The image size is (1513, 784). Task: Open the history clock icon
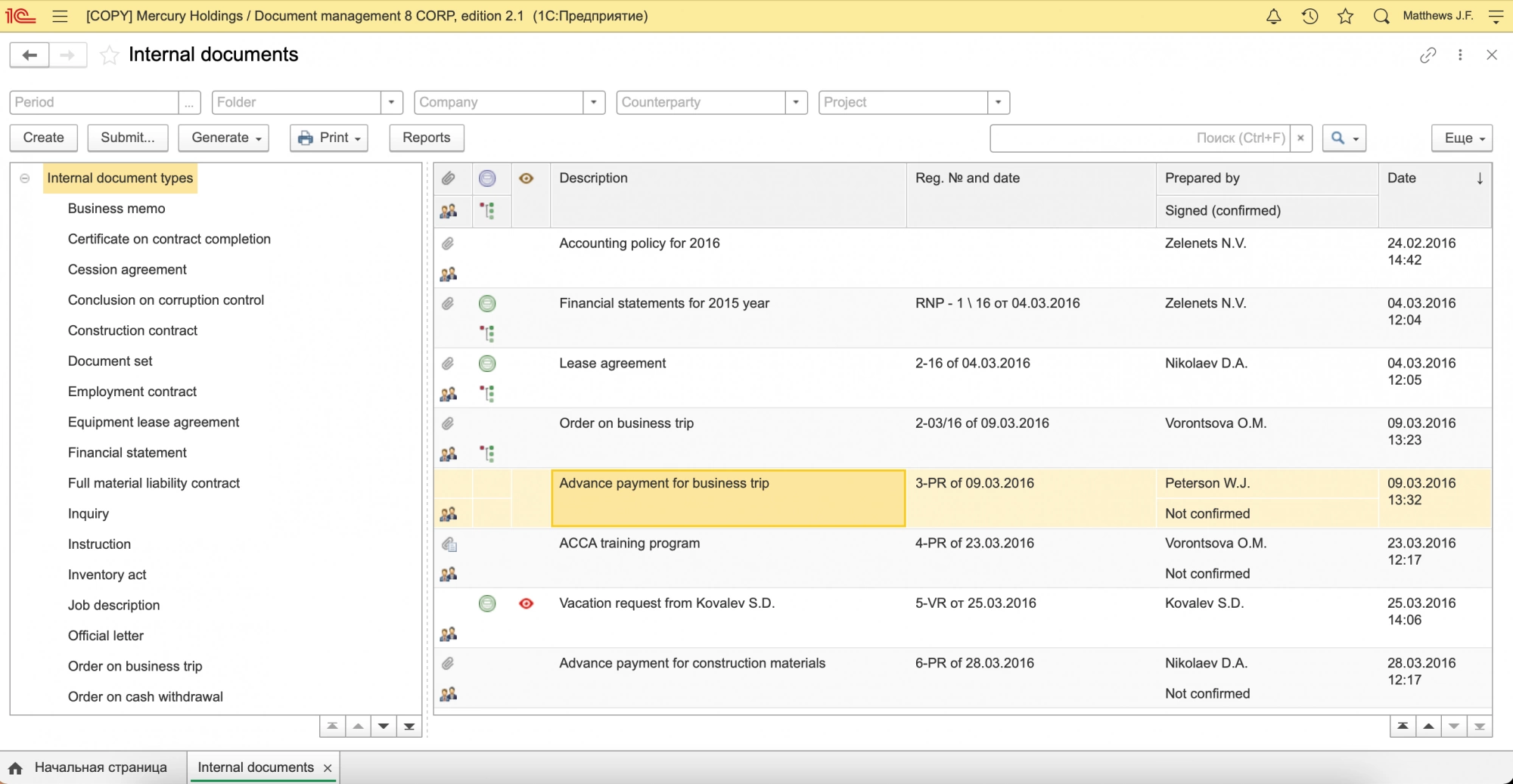click(1310, 16)
